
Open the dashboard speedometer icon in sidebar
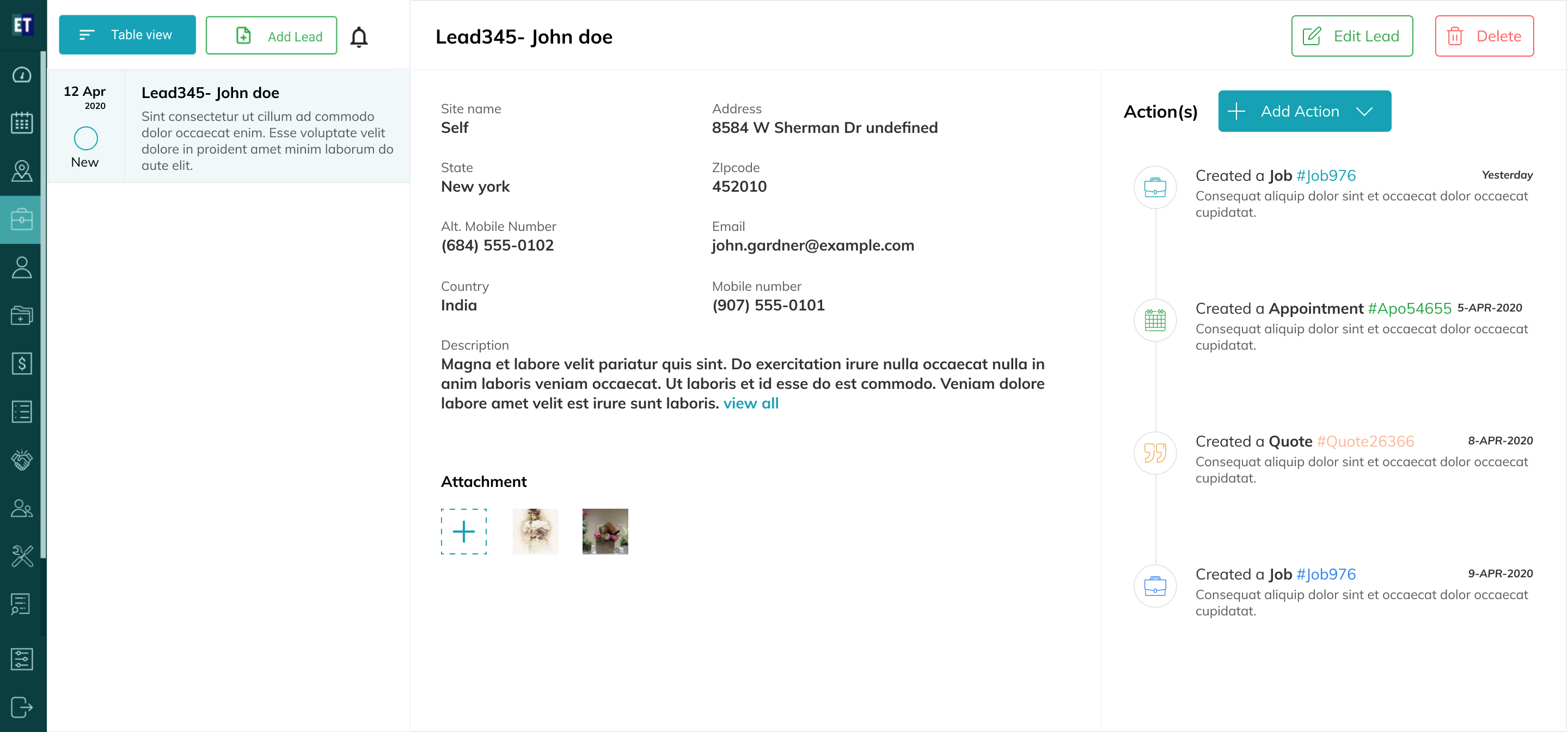[x=22, y=75]
